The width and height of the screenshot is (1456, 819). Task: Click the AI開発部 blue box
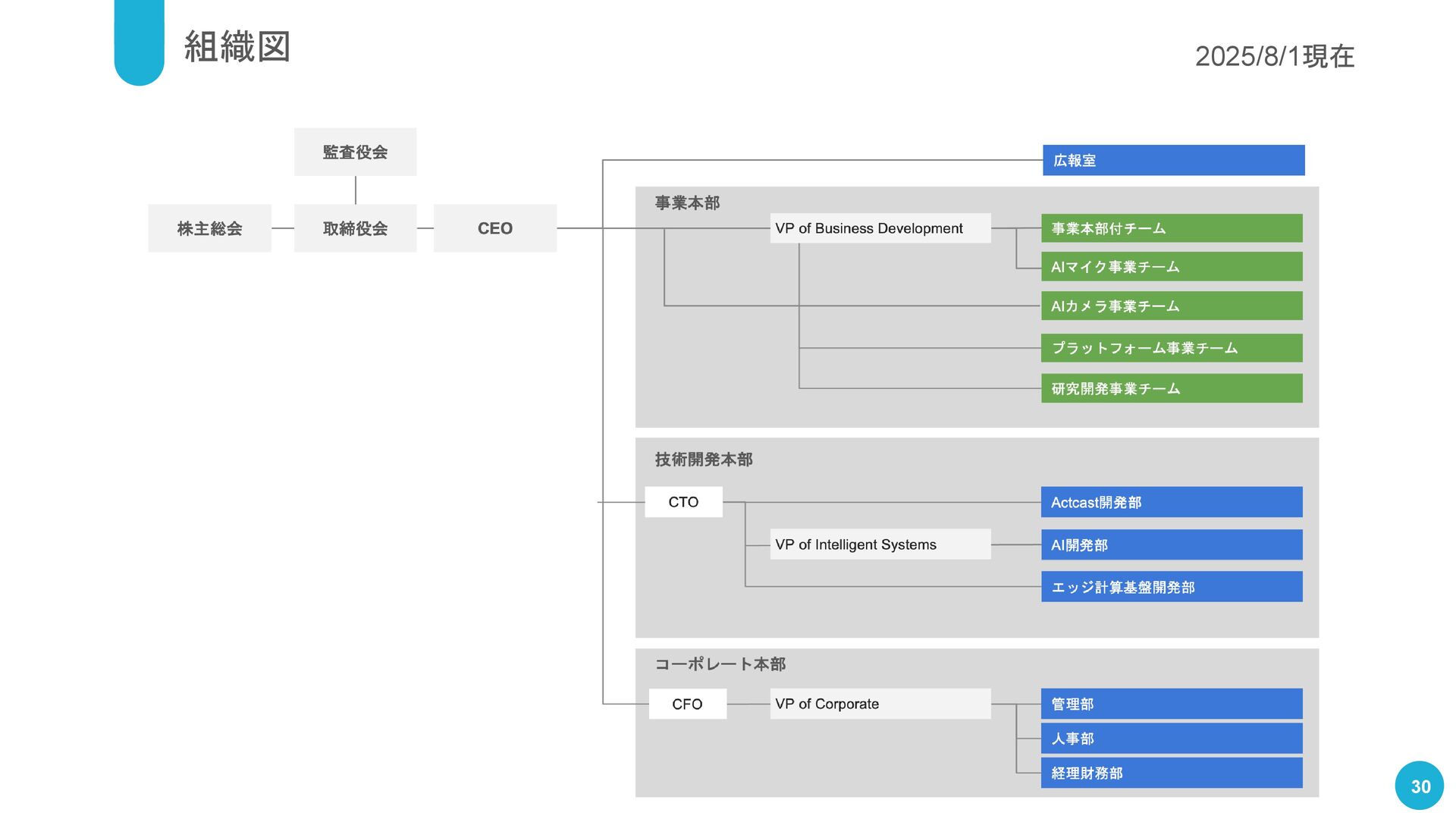click(1172, 544)
